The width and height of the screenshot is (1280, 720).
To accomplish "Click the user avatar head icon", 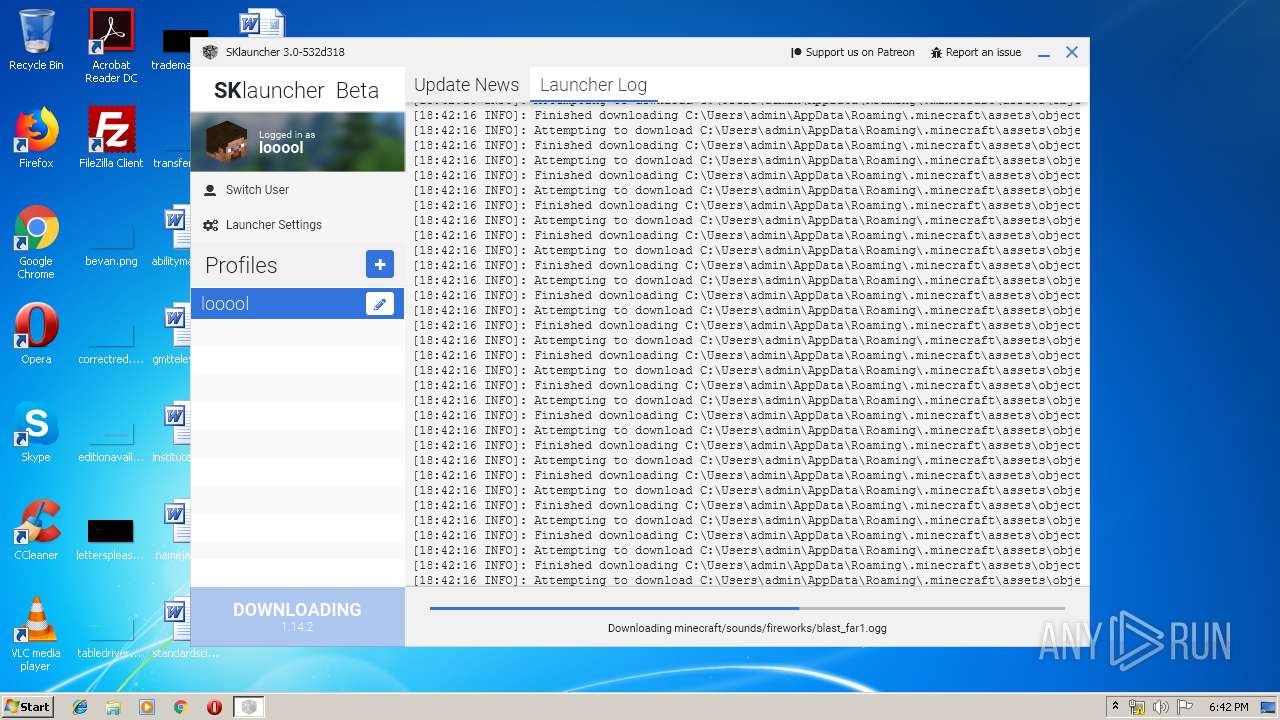I will [226, 142].
